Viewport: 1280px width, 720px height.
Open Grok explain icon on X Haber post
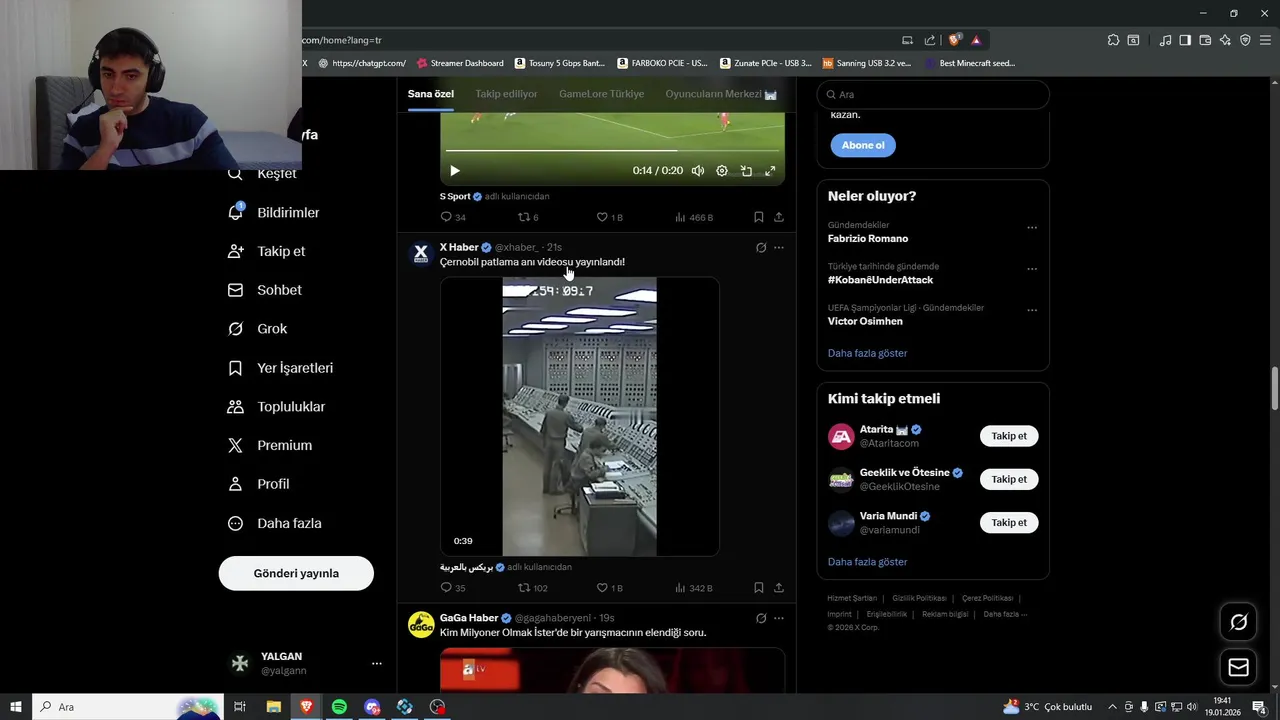tap(761, 248)
